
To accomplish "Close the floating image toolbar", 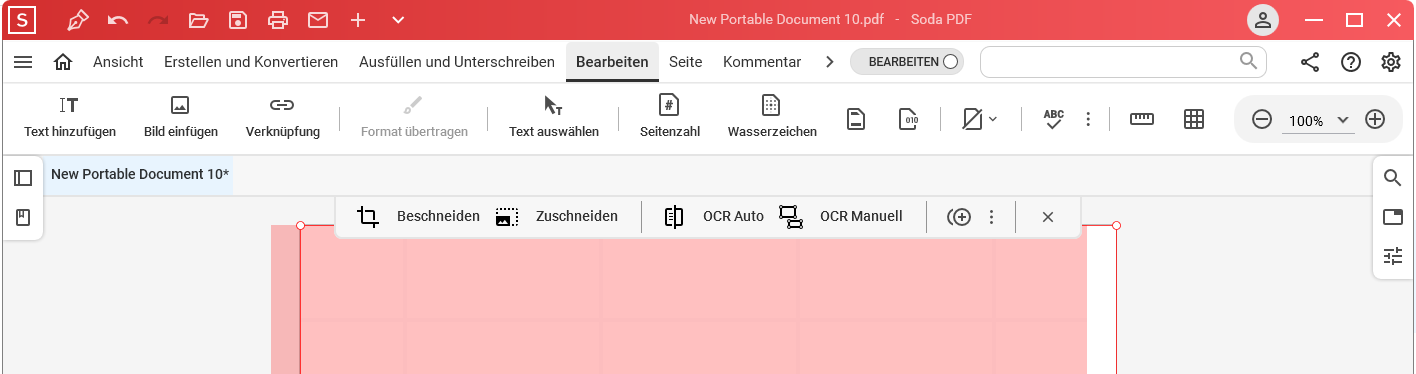I will 1048,217.
